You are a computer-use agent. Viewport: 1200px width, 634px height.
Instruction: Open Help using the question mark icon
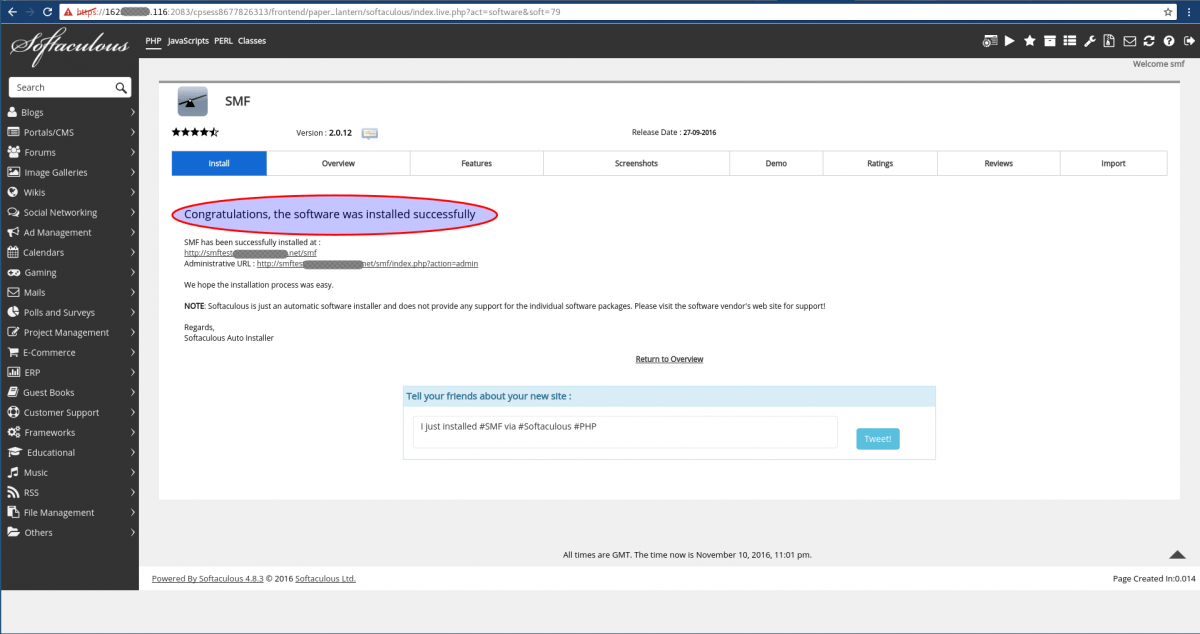(1169, 41)
